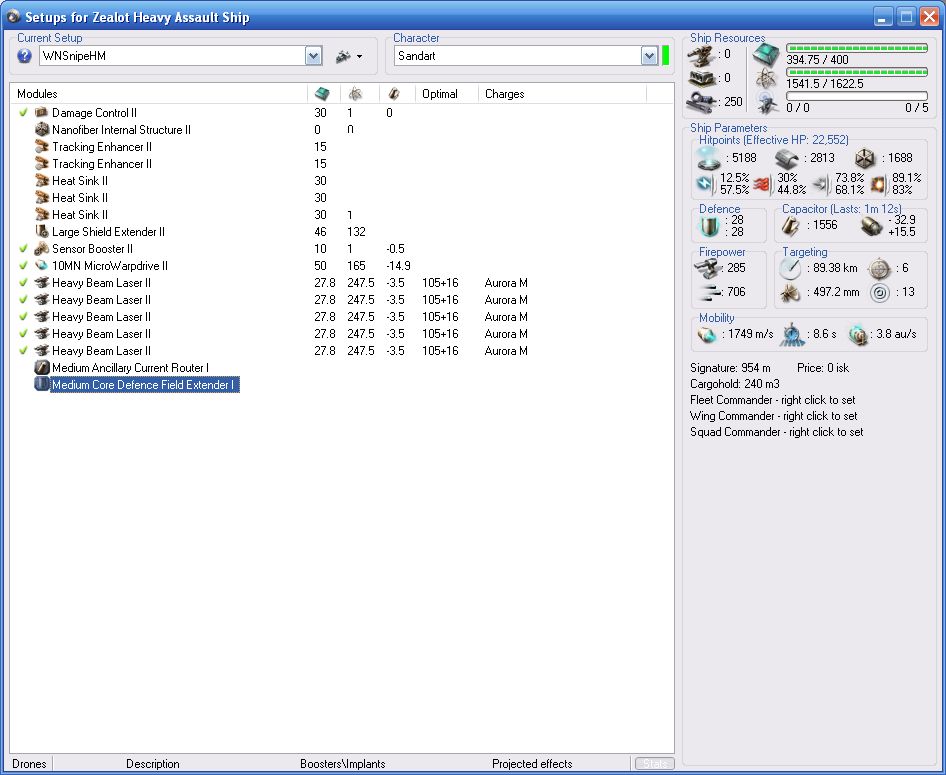
Task: Click the Stats button
Action: (x=655, y=764)
